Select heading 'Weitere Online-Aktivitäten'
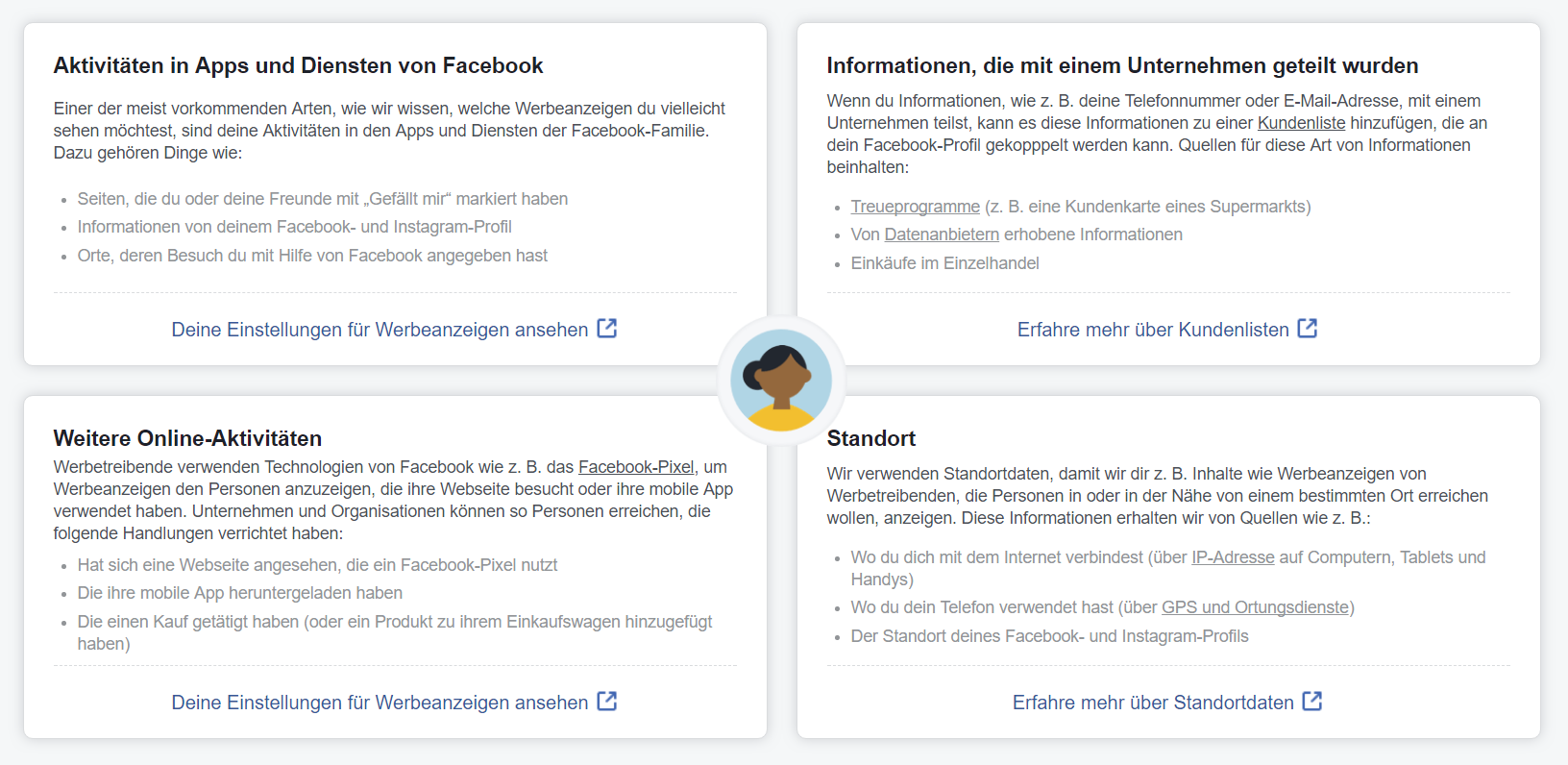The height and width of the screenshot is (765, 1568). (x=187, y=438)
